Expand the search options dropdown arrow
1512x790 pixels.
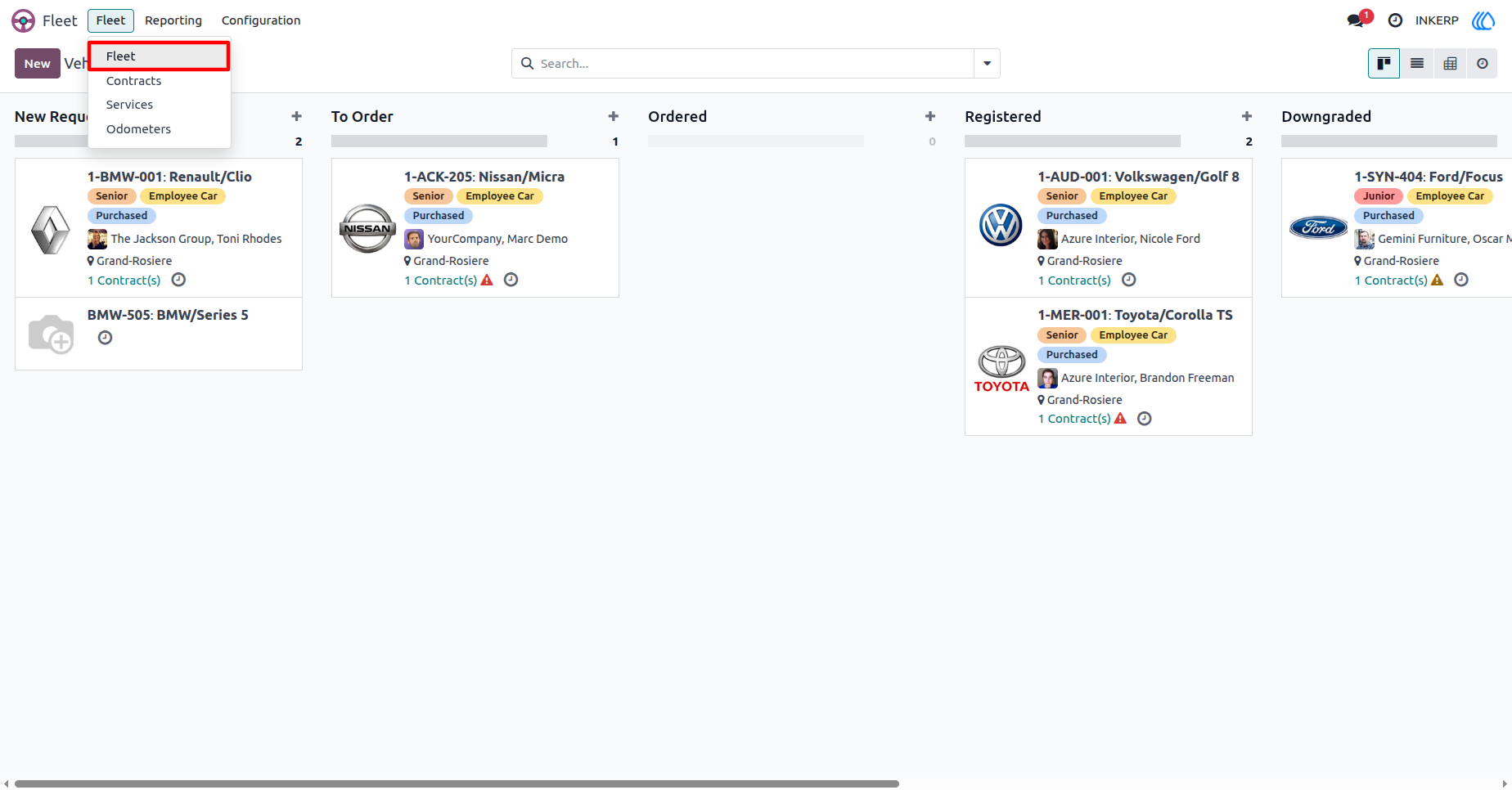pyautogui.click(x=987, y=63)
